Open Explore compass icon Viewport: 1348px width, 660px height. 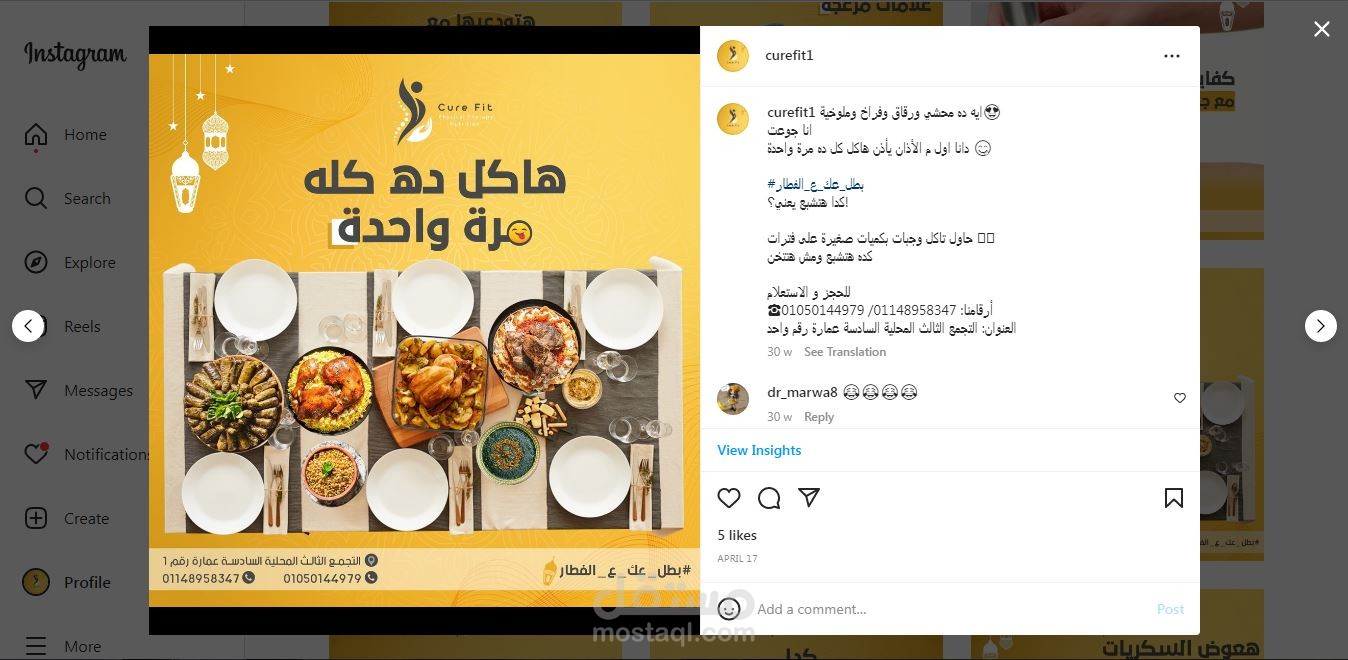click(36, 262)
